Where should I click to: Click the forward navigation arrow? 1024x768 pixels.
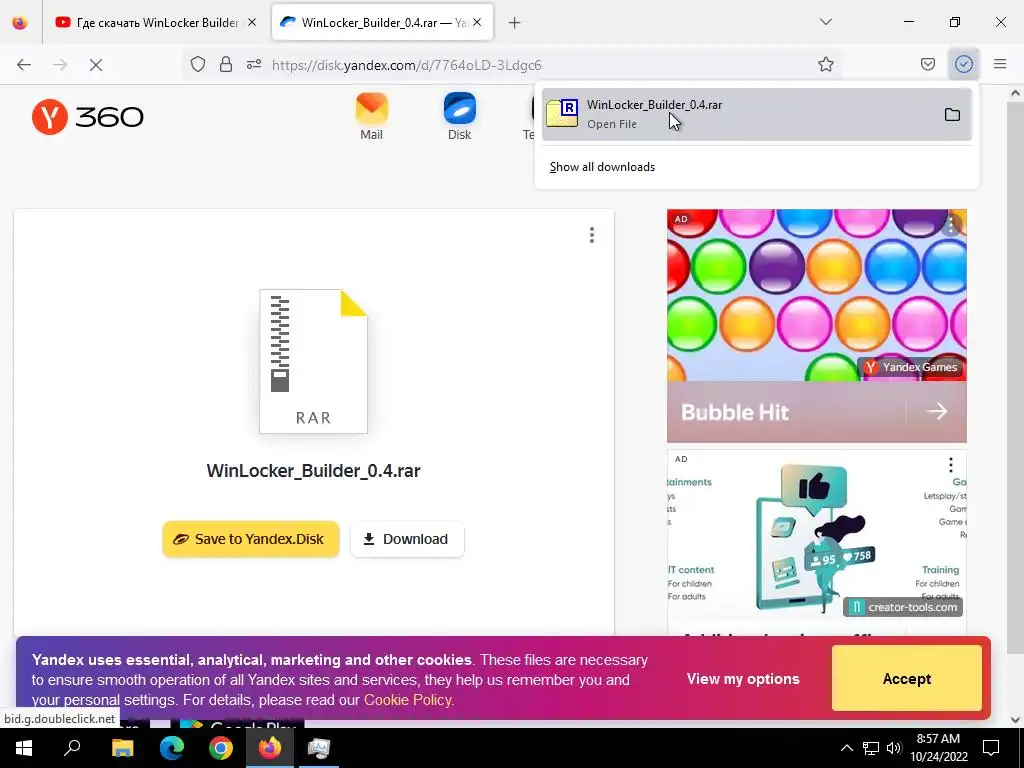[60, 65]
